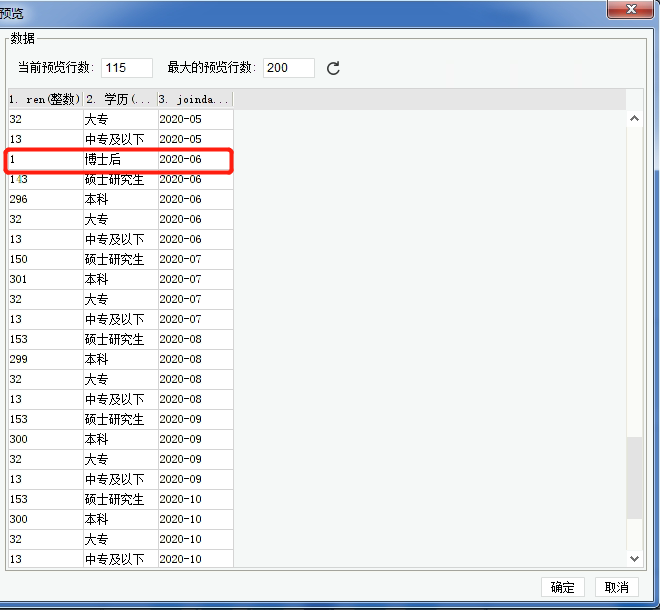660x610 pixels.
Task: Select 中专及以下 in the 2020-10 row
Action: [x=121, y=559]
